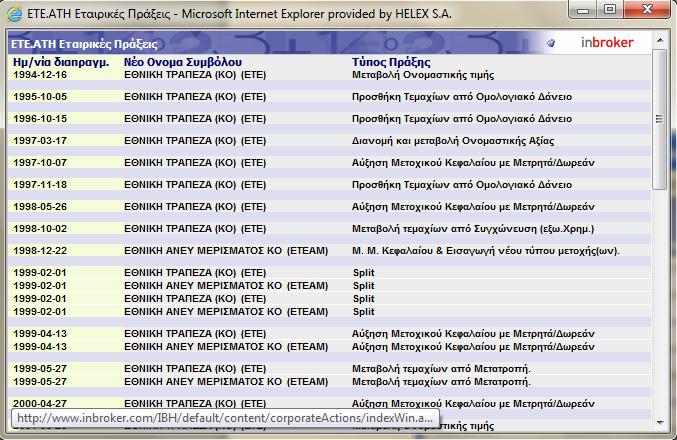
Task: Click 'Αύξηση Μετοχικού Κεφαλαίου' in the 1999-04-13 ΕΤΕ row
Action: point(473,334)
